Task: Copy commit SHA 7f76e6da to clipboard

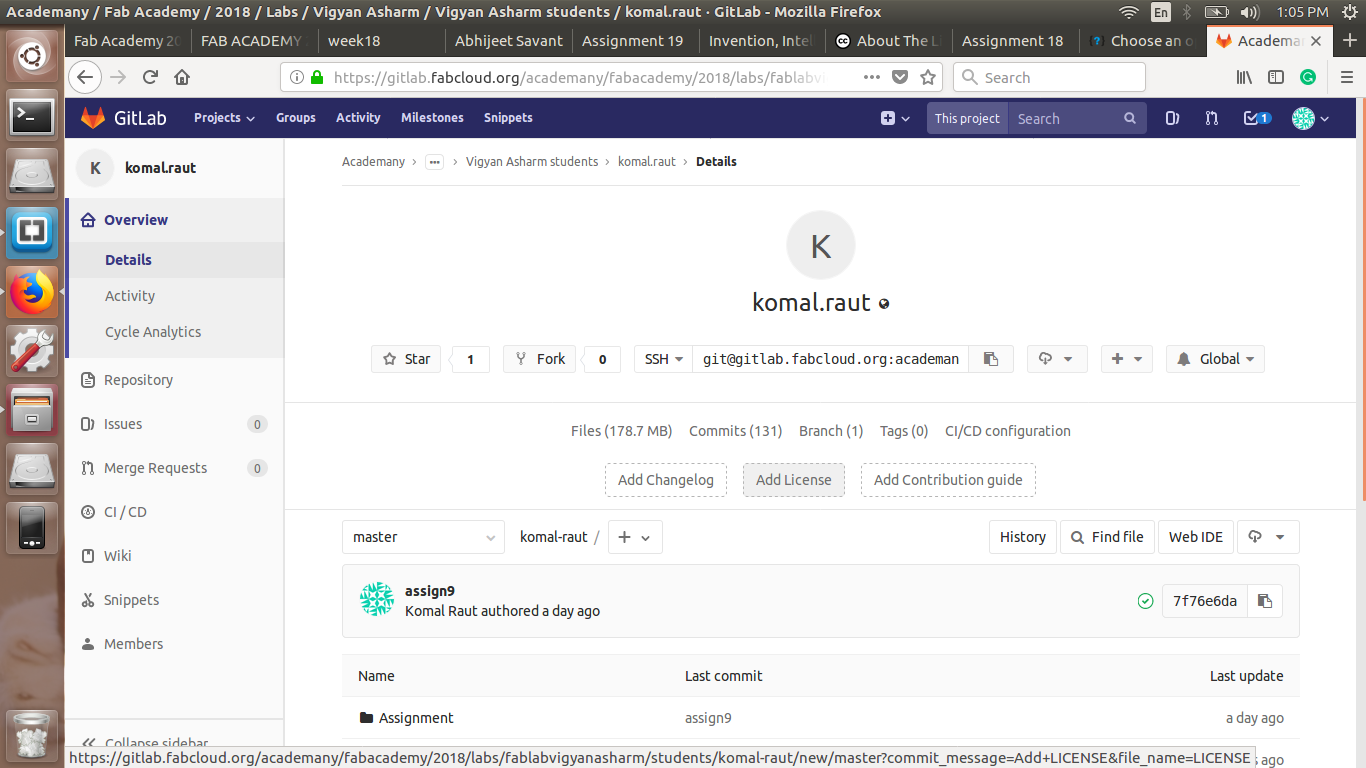Action: click(1265, 601)
